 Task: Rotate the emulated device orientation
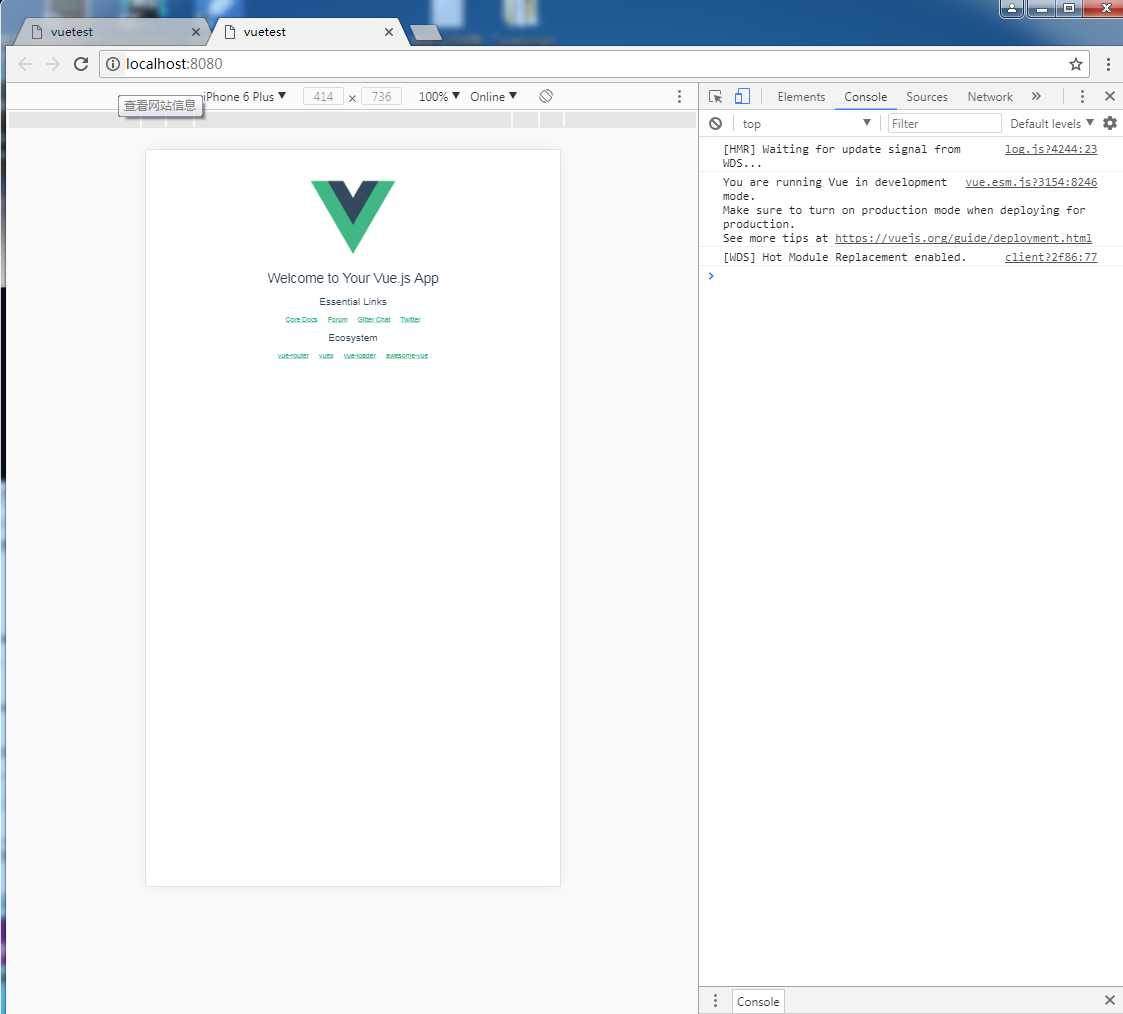(x=546, y=96)
